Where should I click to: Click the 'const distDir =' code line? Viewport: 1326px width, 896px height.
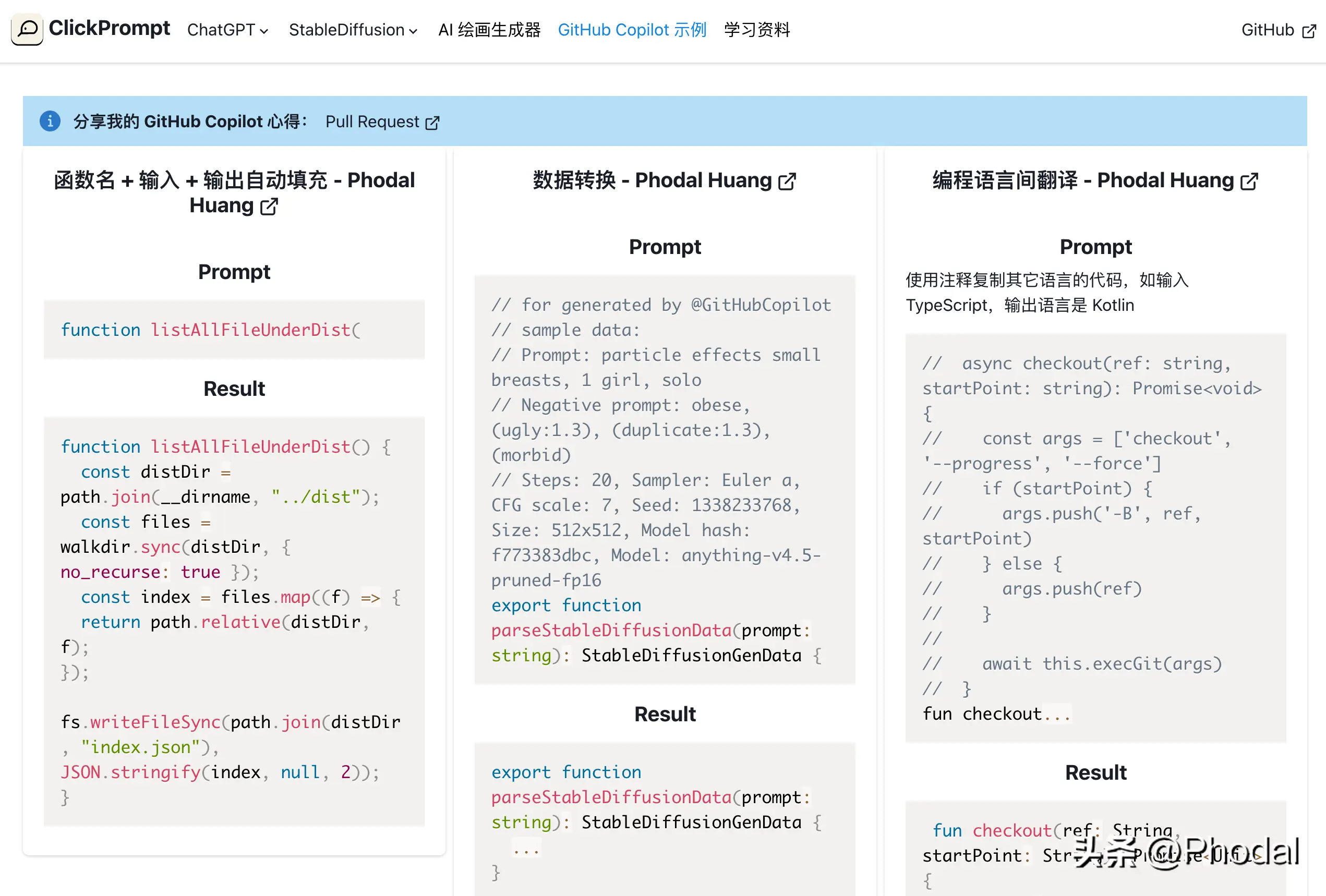point(156,471)
